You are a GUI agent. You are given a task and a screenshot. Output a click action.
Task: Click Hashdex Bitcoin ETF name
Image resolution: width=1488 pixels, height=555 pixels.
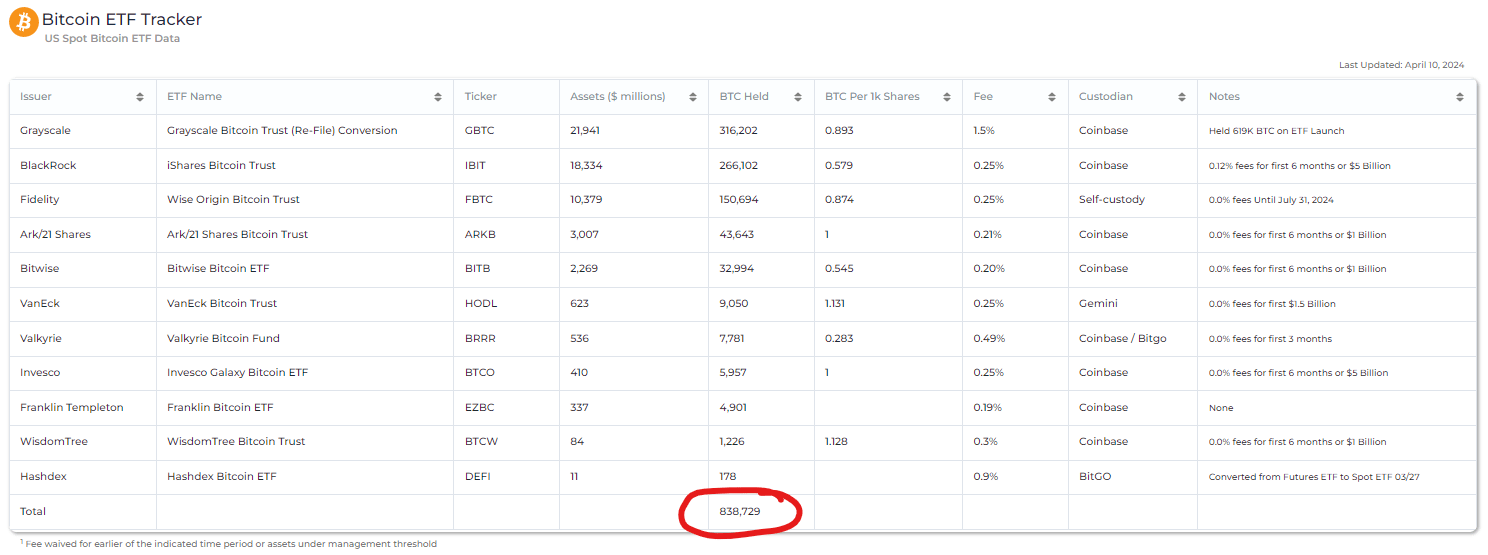[x=221, y=476]
